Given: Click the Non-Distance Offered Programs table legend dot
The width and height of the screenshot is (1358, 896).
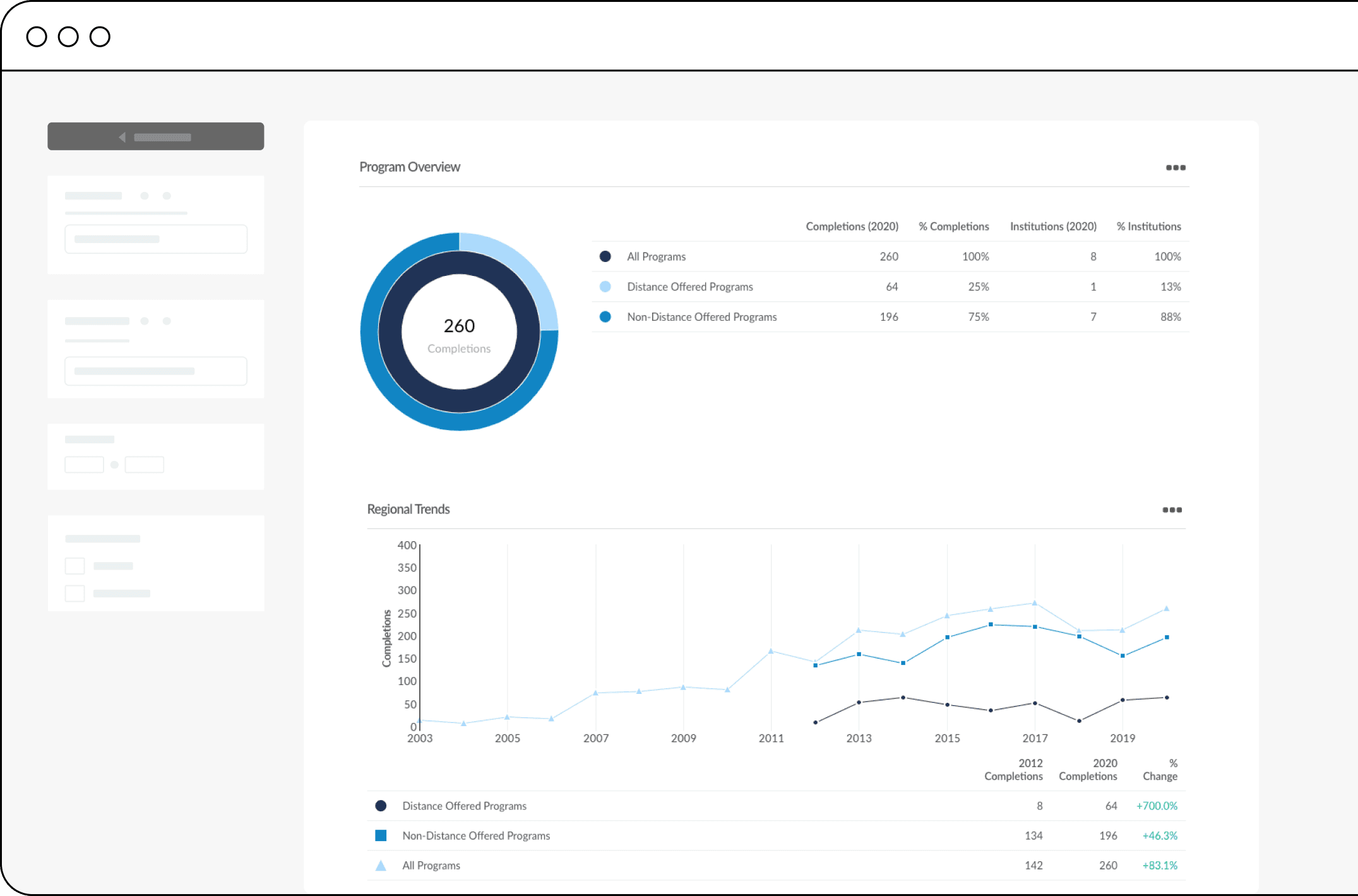Looking at the screenshot, I should (x=605, y=317).
